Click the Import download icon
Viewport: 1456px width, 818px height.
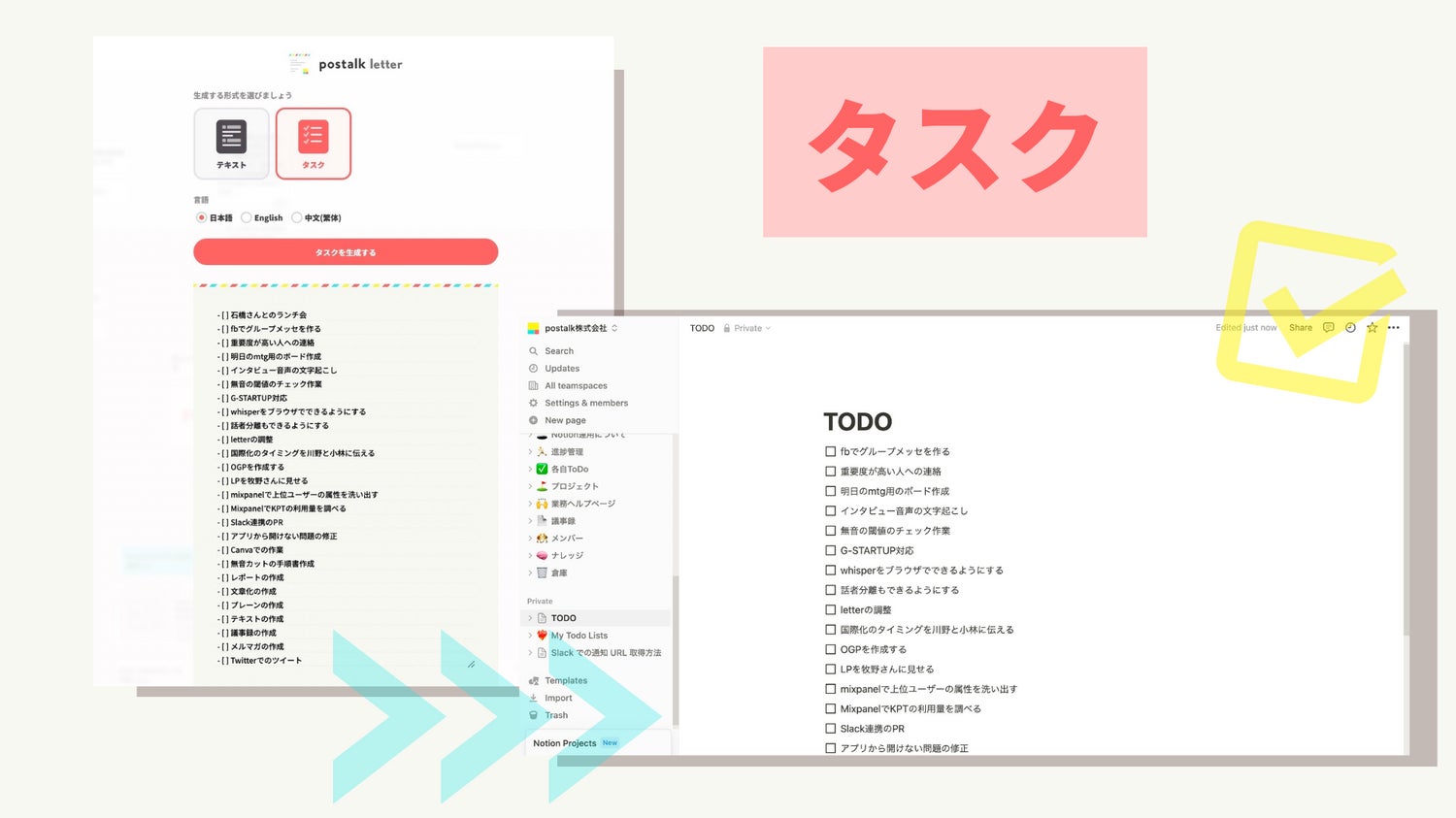(x=533, y=699)
